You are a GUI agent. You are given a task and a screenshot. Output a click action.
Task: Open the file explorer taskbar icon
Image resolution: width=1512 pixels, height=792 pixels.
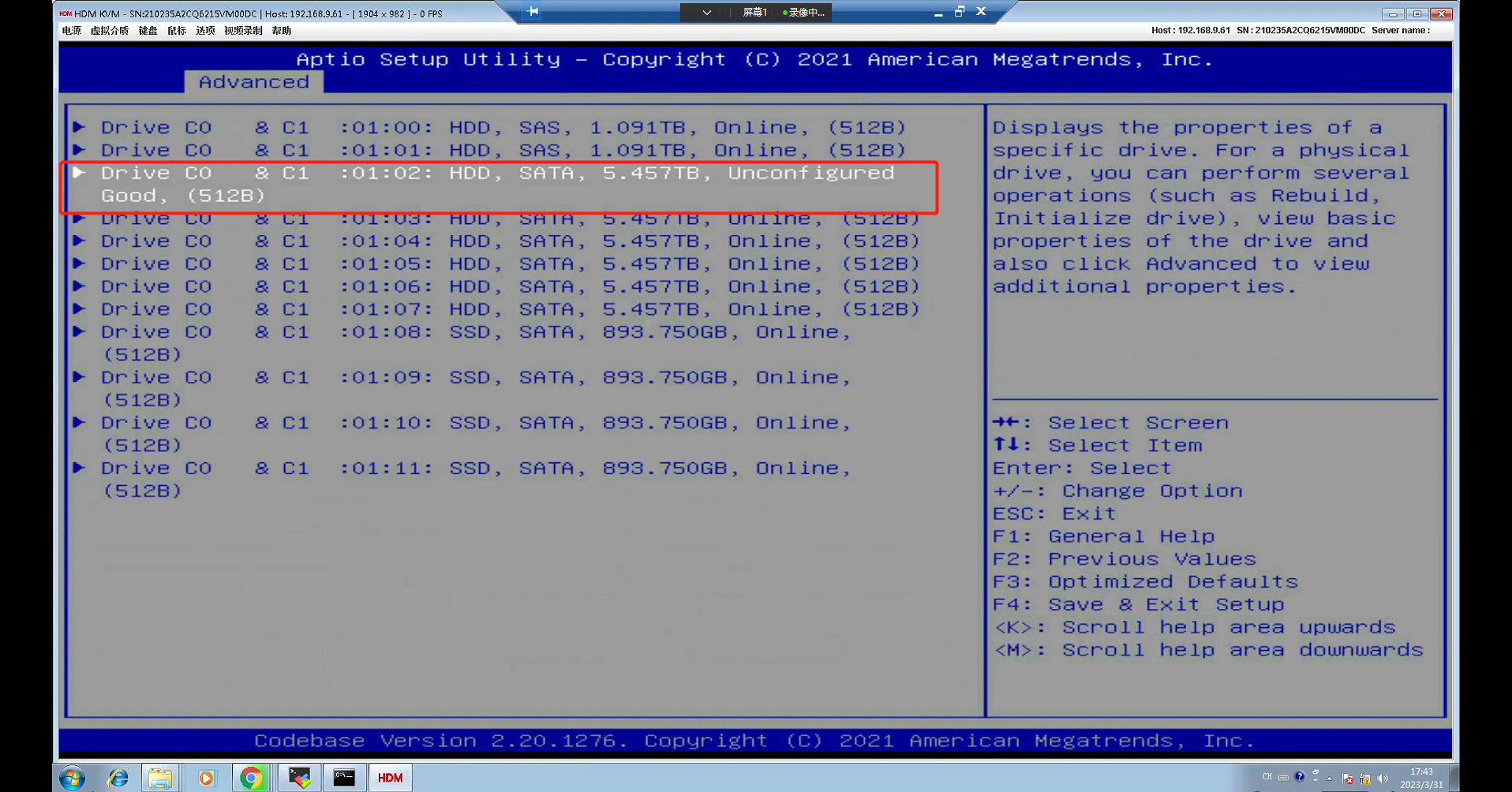point(160,778)
